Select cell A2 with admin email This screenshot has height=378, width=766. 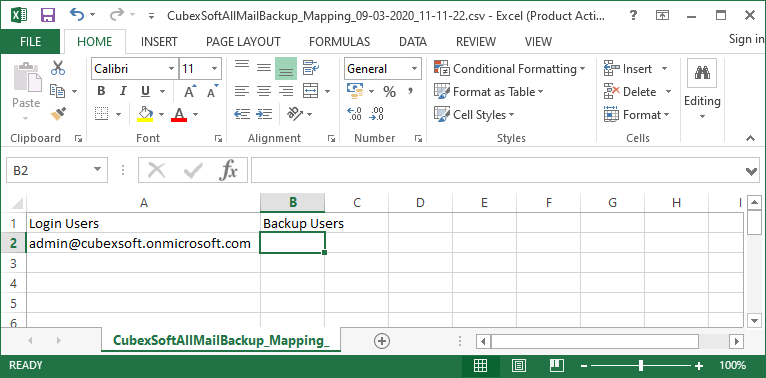(143, 243)
